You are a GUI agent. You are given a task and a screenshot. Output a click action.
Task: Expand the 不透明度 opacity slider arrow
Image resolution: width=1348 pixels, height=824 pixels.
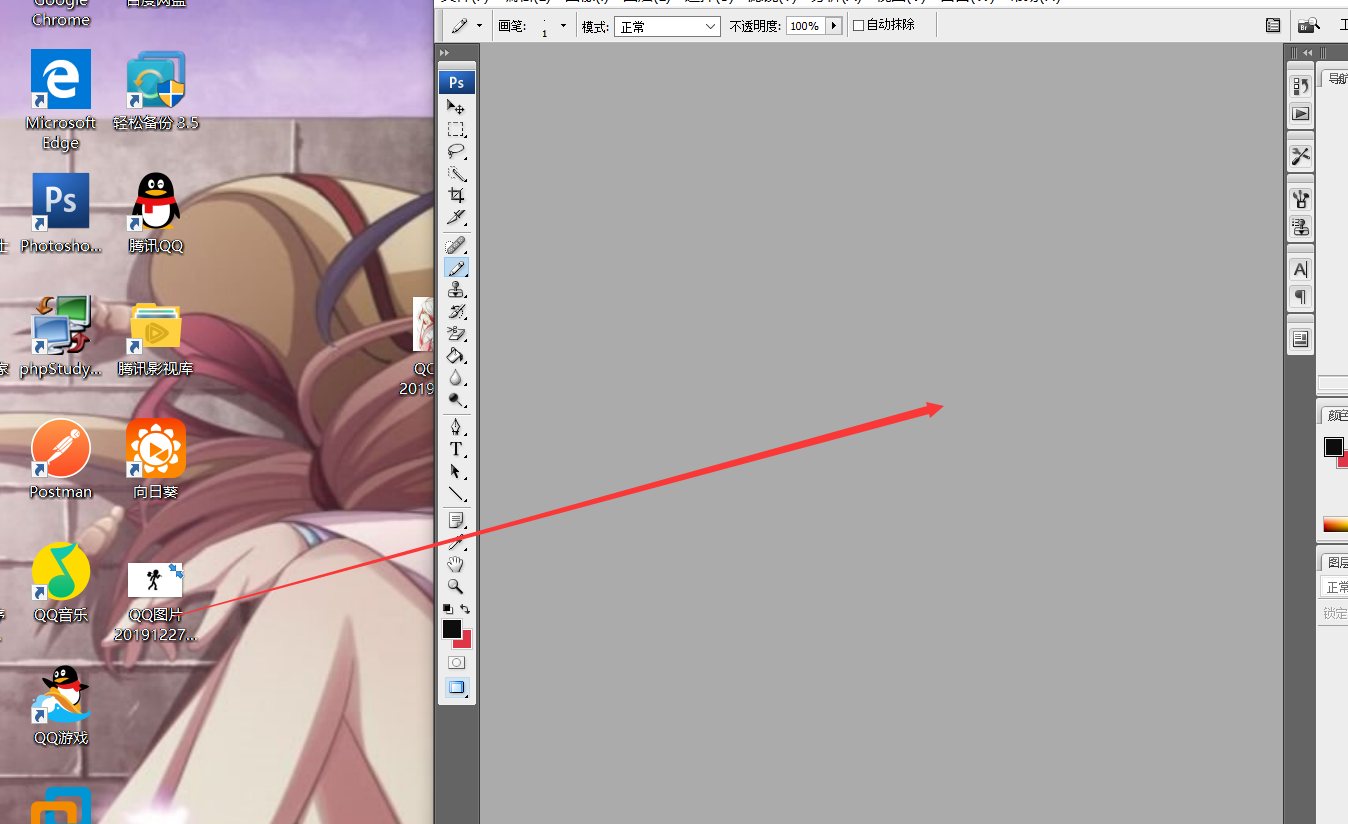pyautogui.click(x=834, y=26)
